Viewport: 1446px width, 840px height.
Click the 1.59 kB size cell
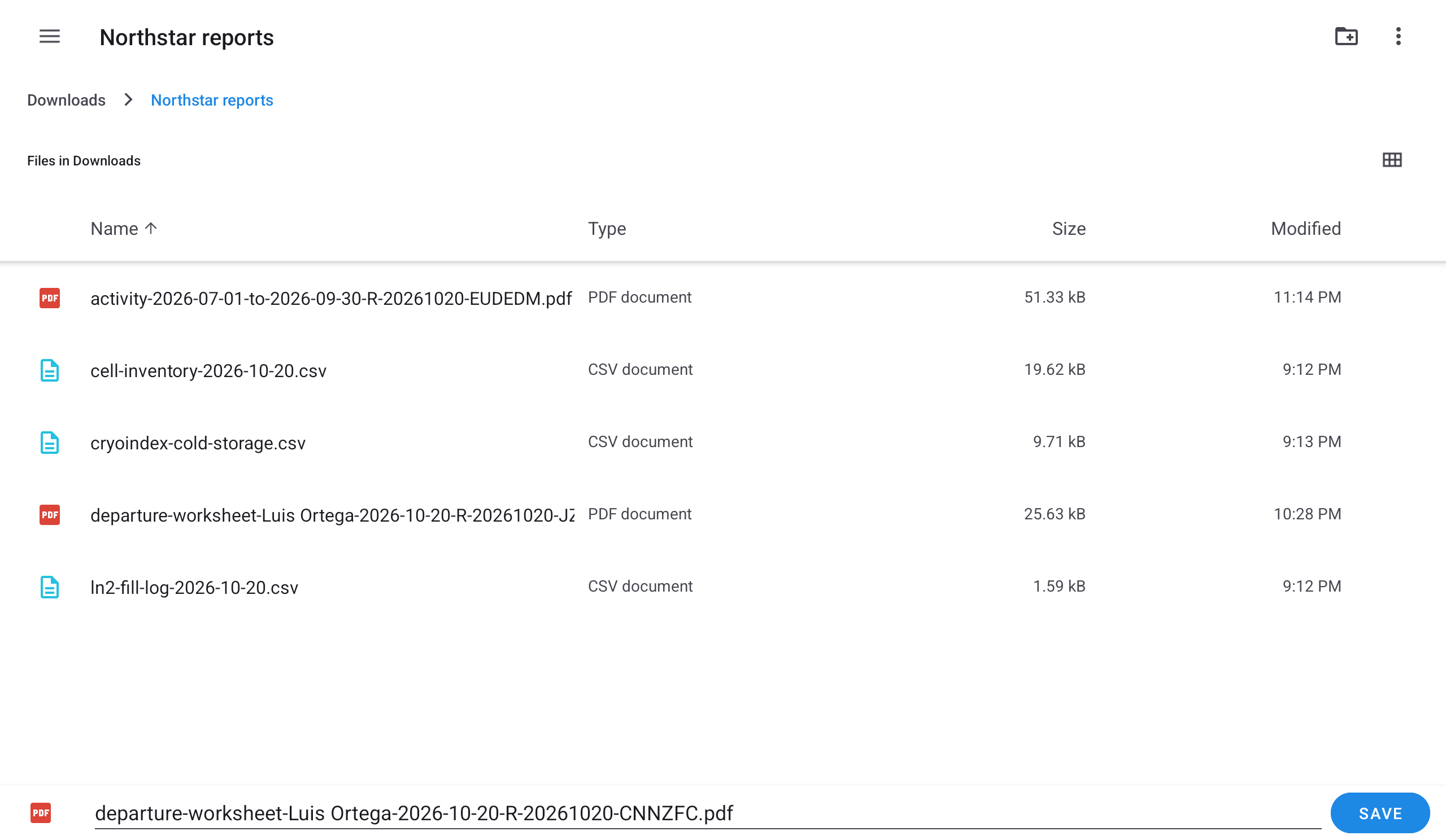1059,587
